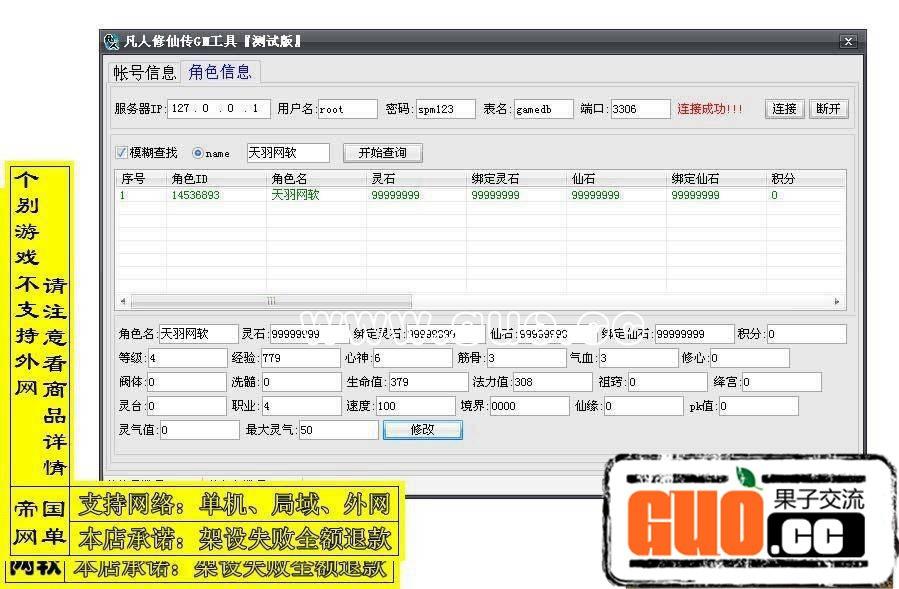
Task: Click the 等级 field containing 4
Action: pyautogui.click(x=187, y=358)
